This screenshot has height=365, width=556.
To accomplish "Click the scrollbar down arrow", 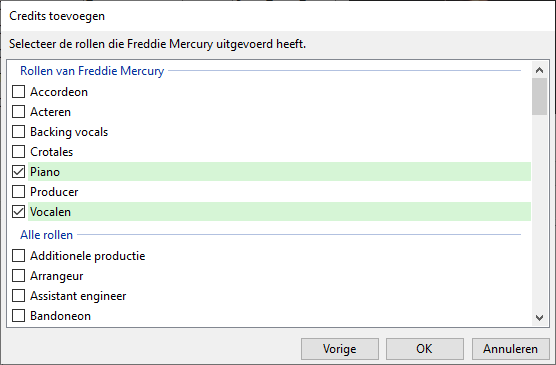I will click(539, 317).
